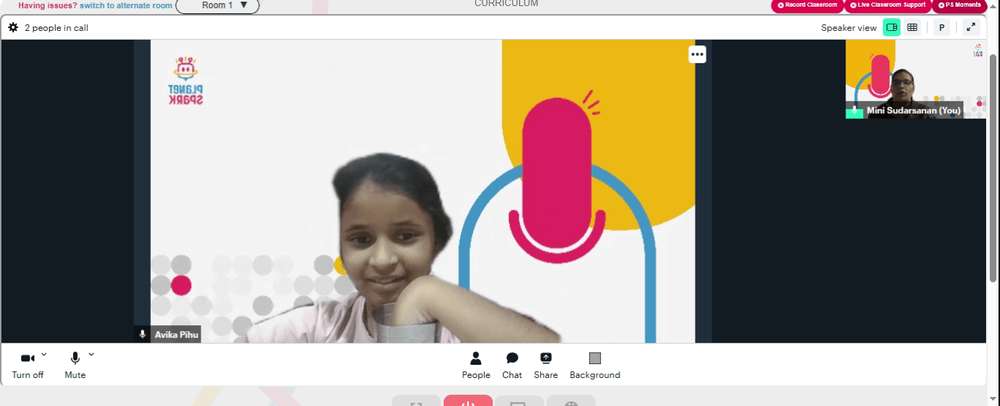Switch to speaker view layout icon
Image resolution: width=1000 pixels, height=406 pixels.
click(892, 27)
